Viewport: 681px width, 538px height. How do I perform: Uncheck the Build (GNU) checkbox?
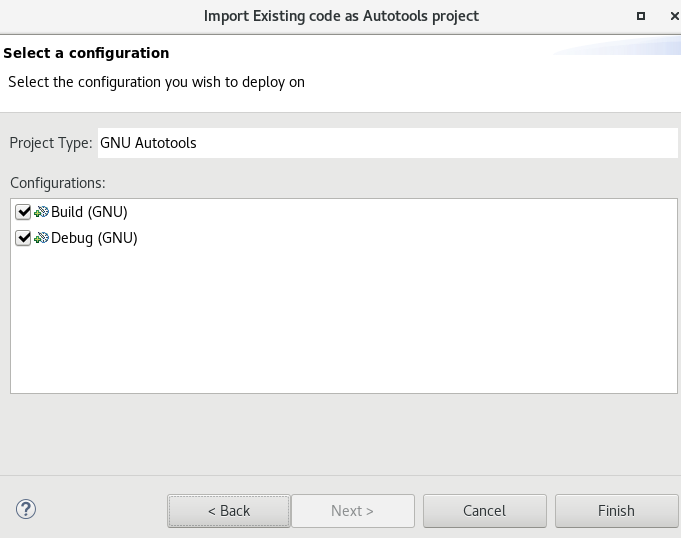click(24, 212)
